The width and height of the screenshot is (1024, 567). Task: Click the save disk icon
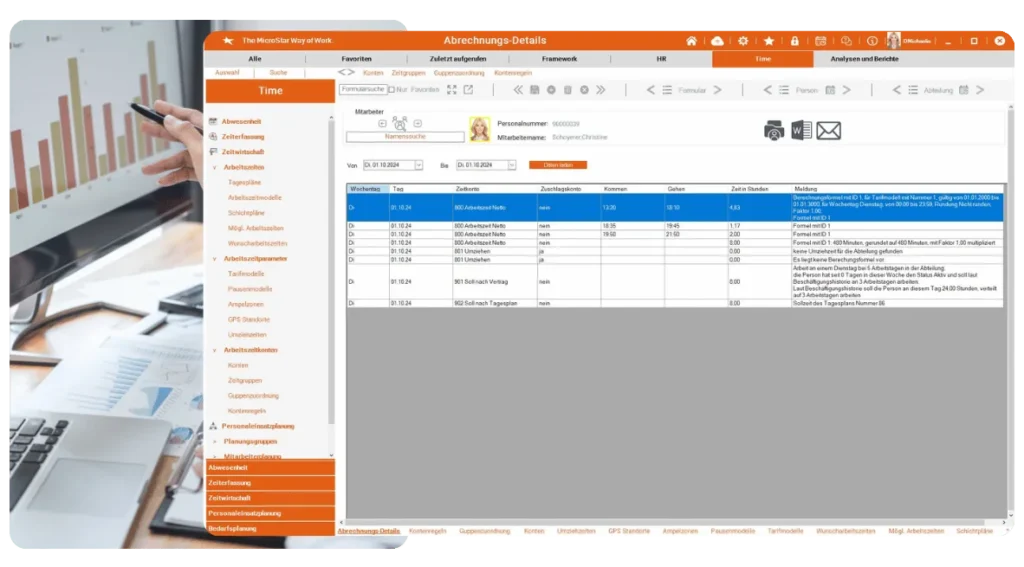[x=534, y=89]
